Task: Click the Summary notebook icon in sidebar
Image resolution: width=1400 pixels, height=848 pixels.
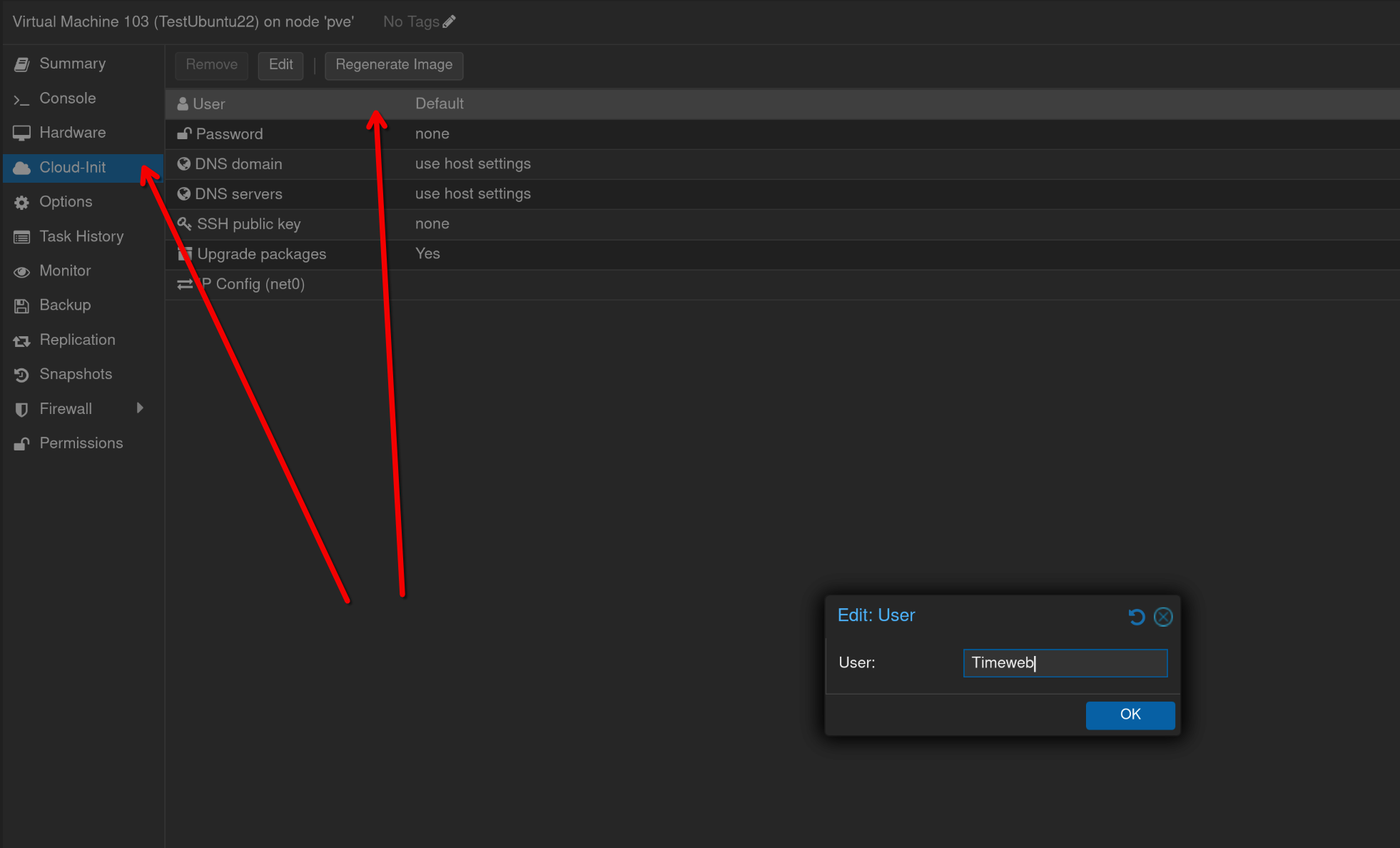Action: (22, 64)
